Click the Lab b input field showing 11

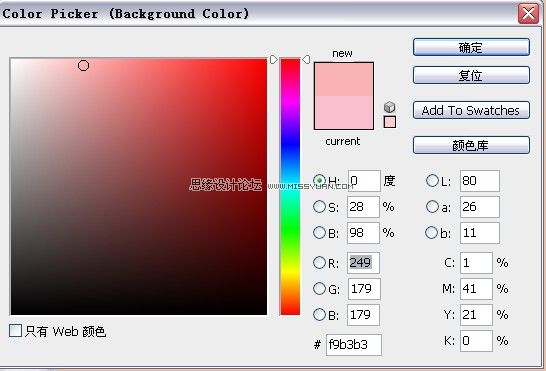point(480,233)
